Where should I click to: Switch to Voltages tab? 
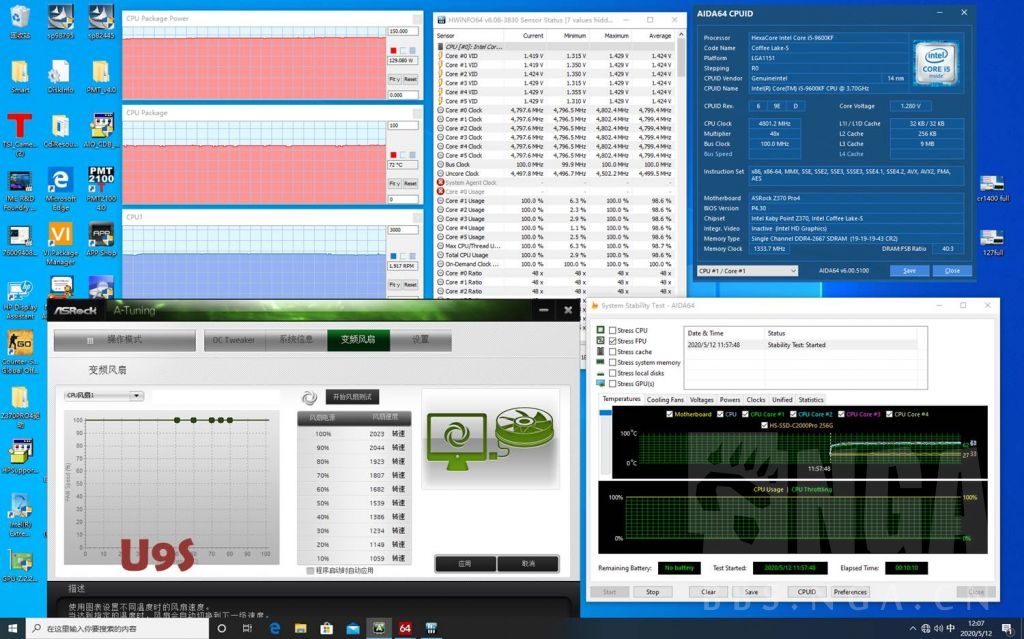(x=701, y=399)
